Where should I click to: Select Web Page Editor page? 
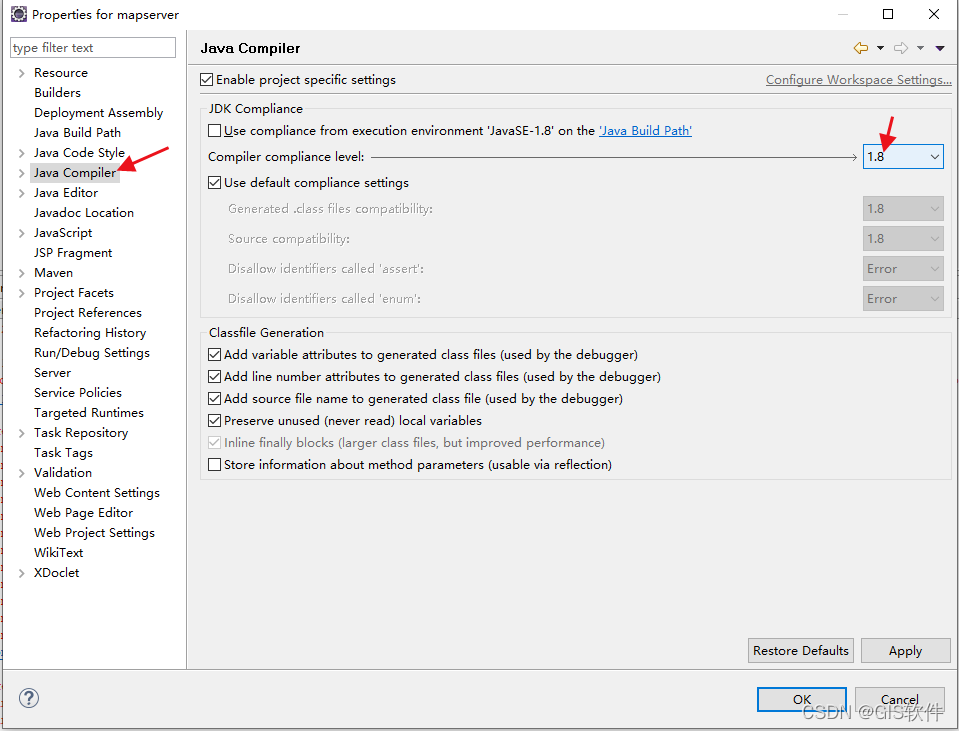83,513
